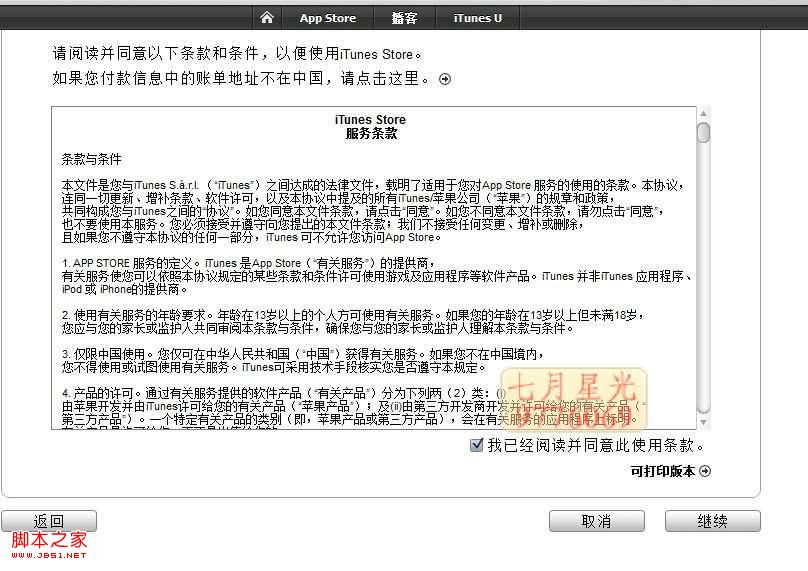Click the terms scrollbar thumb
This screenshot has height=571, width=808.
pyautogui.click(x=703, y=132)
